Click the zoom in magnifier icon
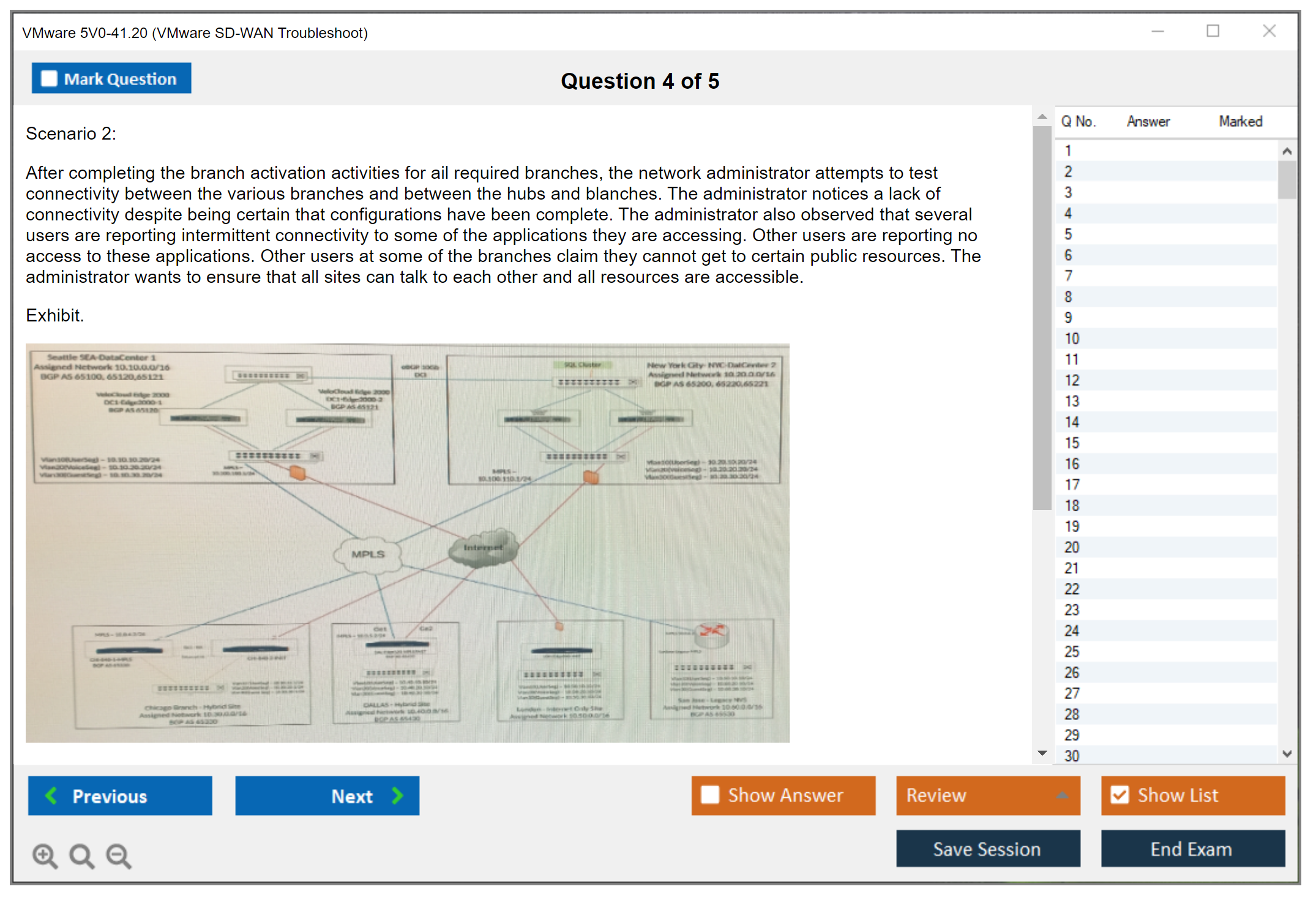1316x900 pixels. (45, 855)
